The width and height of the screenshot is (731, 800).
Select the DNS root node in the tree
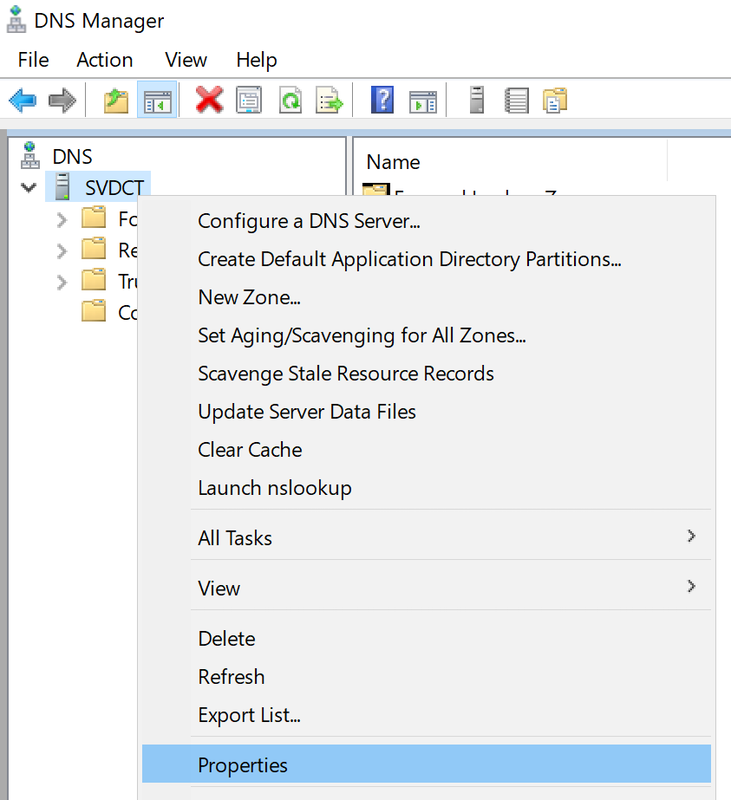[x=72, y=157]
